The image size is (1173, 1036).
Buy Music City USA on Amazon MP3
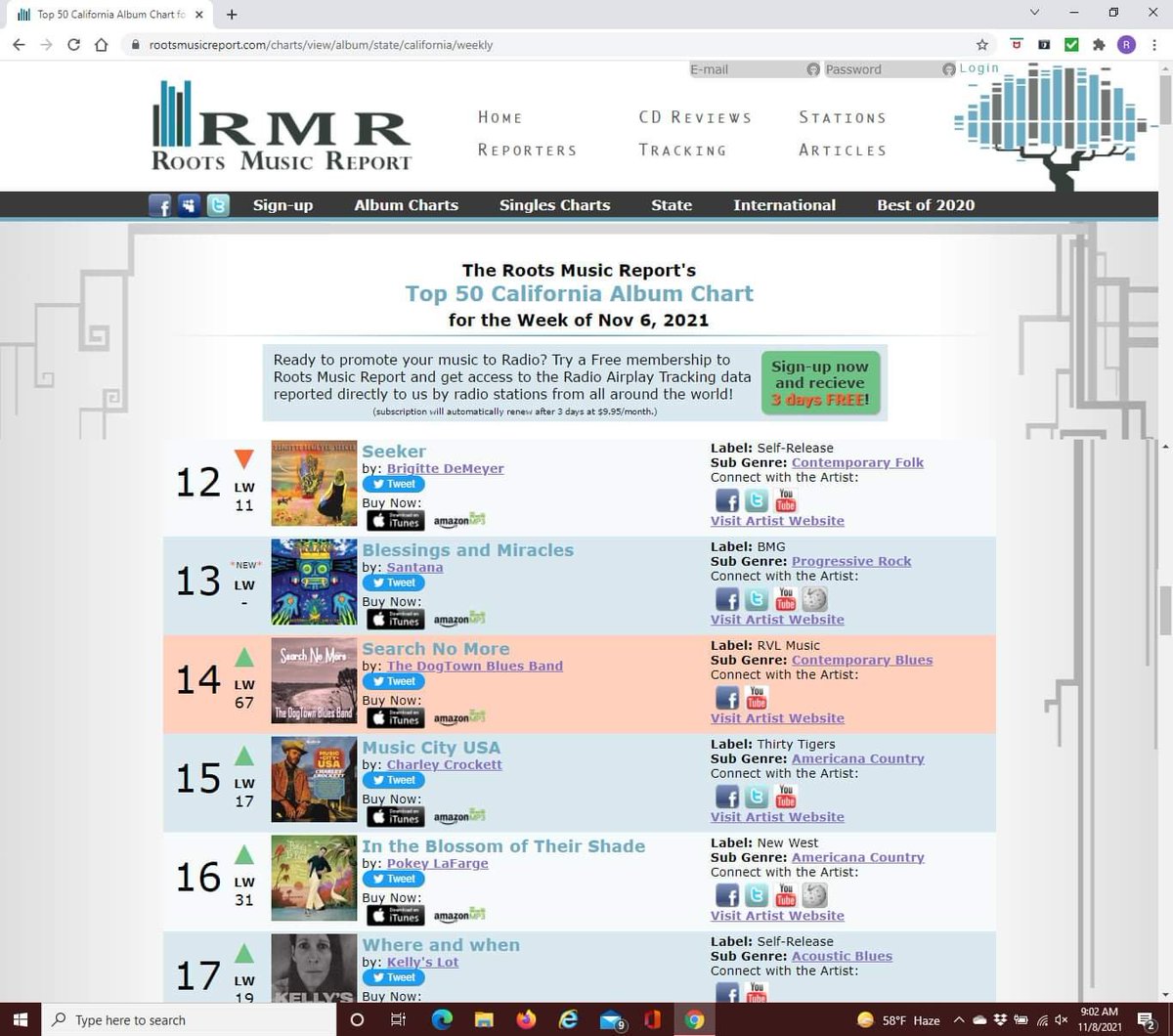coord(459,817)
